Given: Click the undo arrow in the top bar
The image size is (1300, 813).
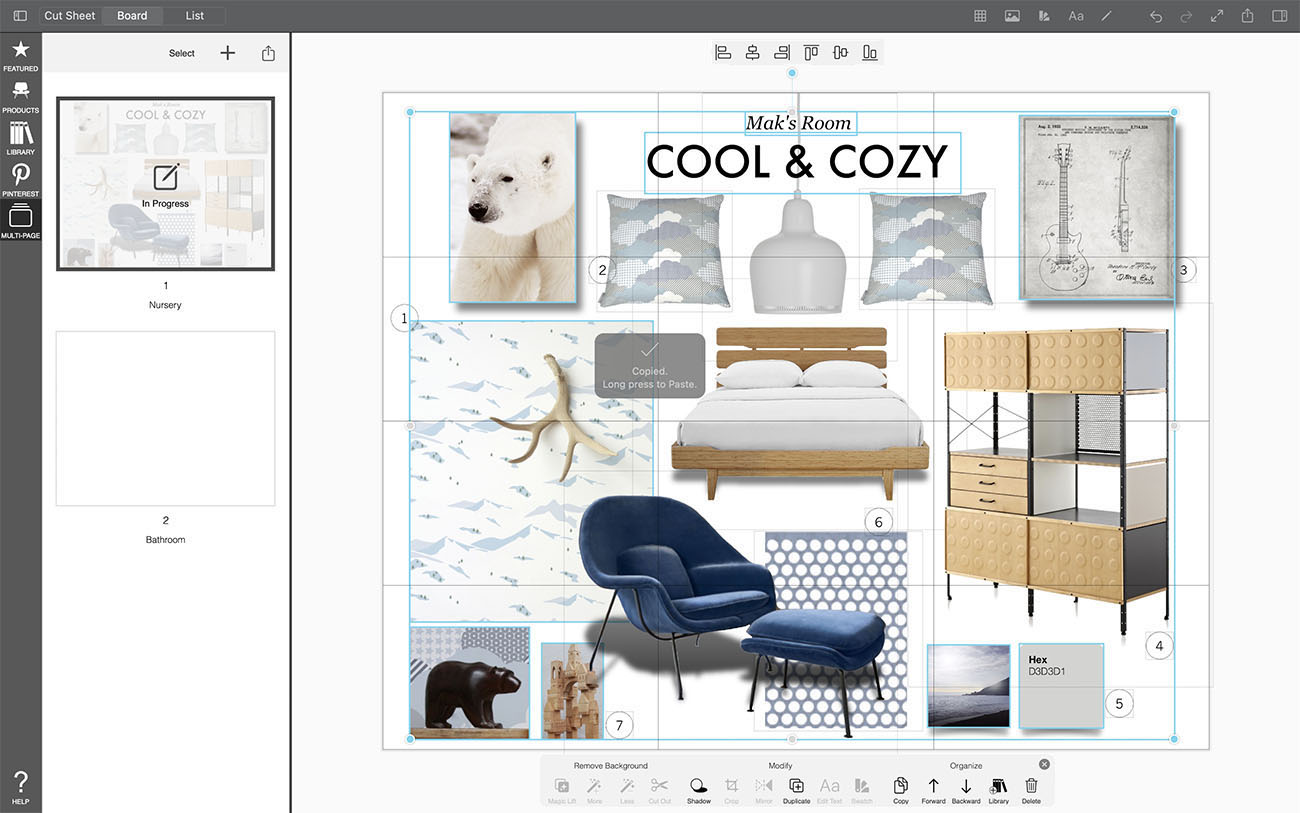Looking at the screenshot, I should (x=1156, y=16).
